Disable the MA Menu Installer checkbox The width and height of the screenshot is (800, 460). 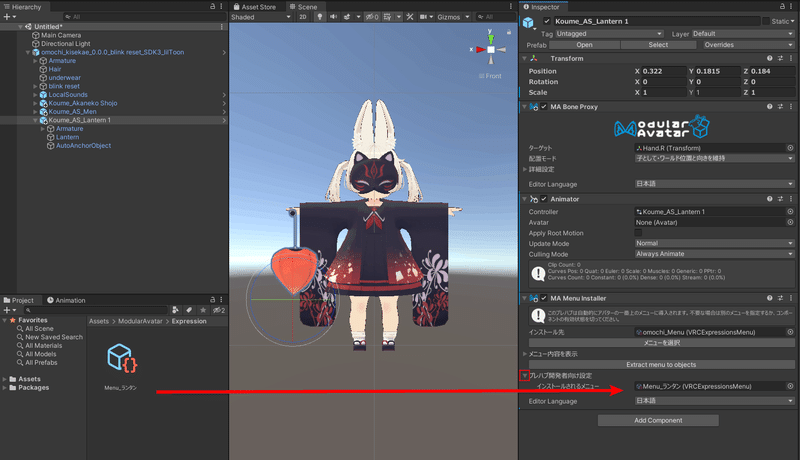click(544, 298)
